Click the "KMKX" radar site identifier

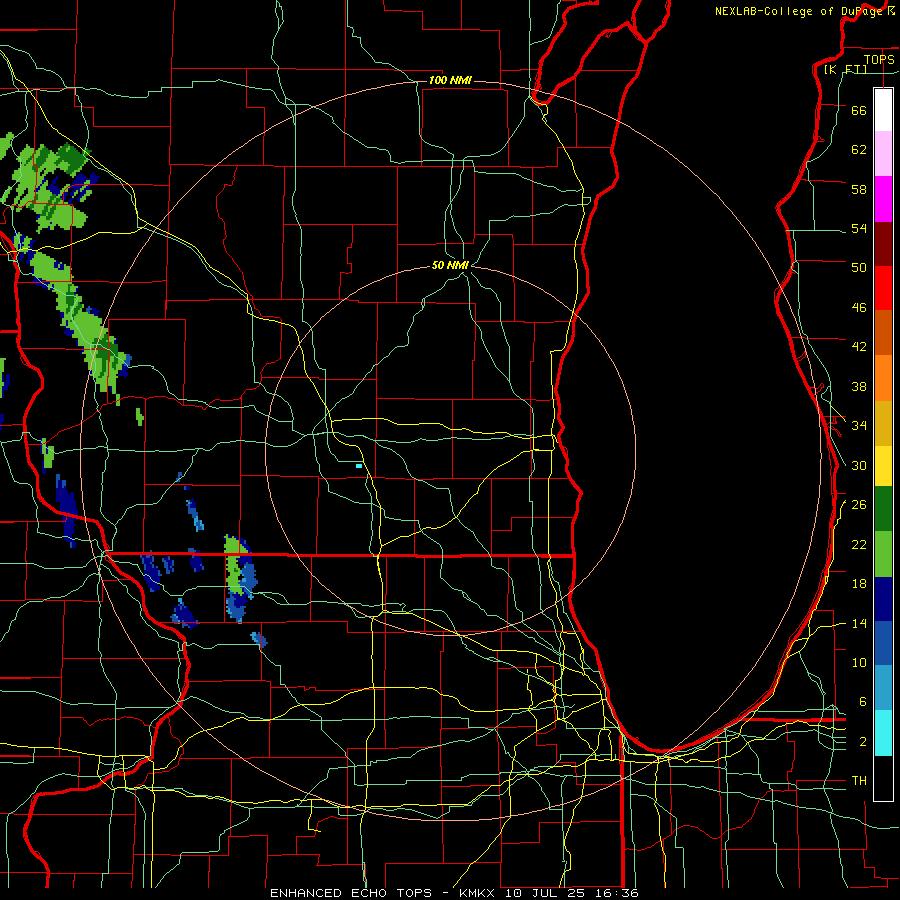pos(479,893)
